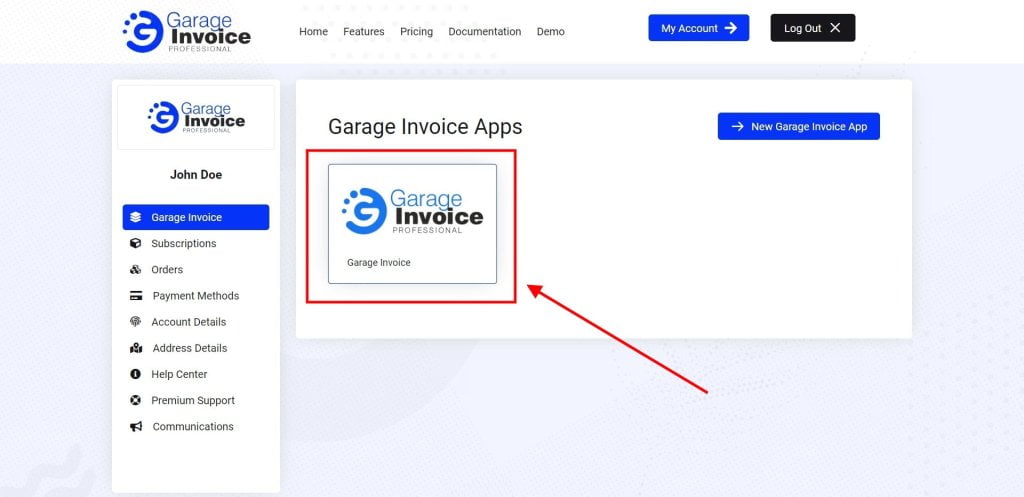
Task: Open the Garage Invoice app card logo
Action: [412, 210]
